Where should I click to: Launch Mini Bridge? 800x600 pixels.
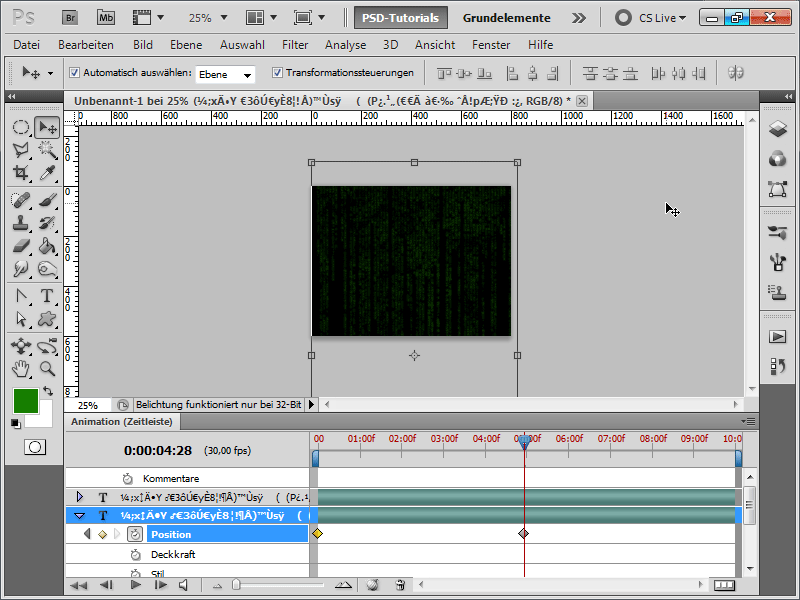[x=106, y=18]
